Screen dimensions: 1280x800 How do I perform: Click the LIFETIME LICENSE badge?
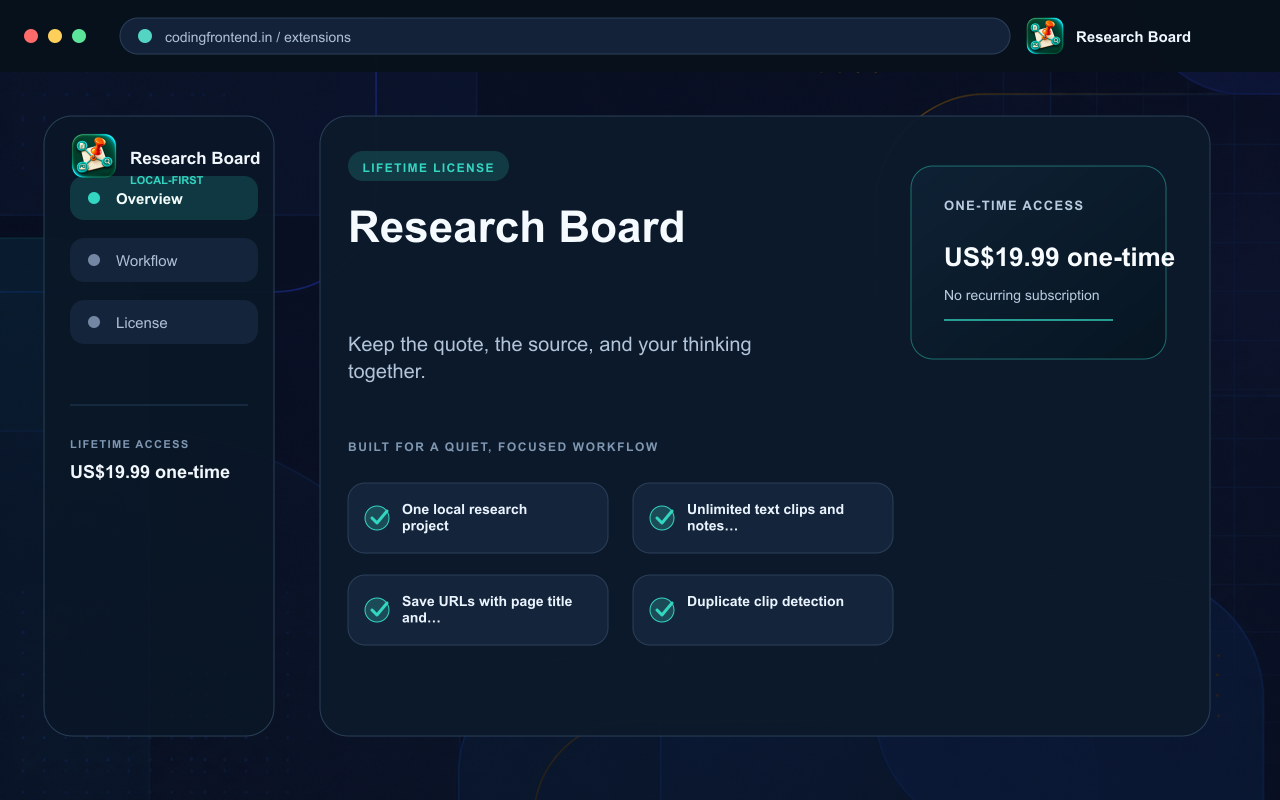(428, 167)
